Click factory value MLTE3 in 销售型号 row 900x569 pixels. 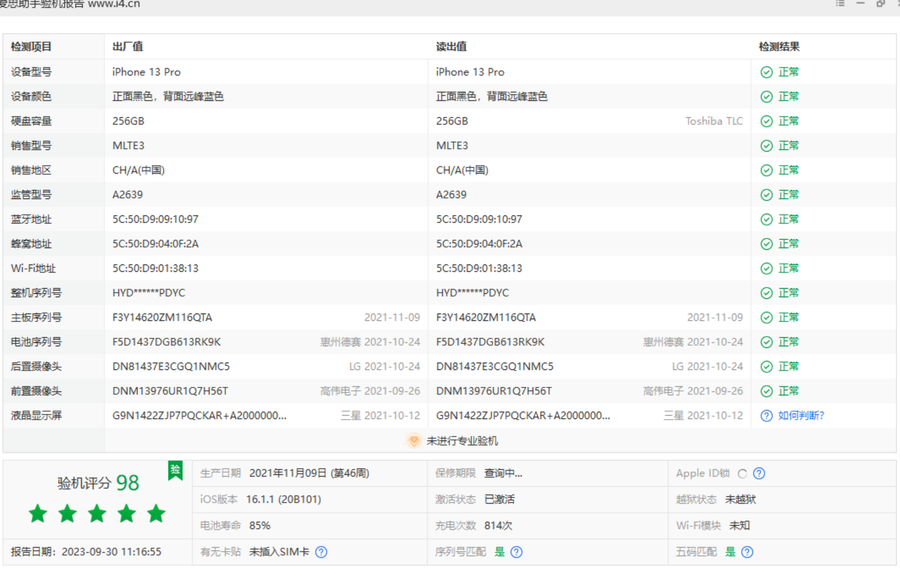coord(129,146)
